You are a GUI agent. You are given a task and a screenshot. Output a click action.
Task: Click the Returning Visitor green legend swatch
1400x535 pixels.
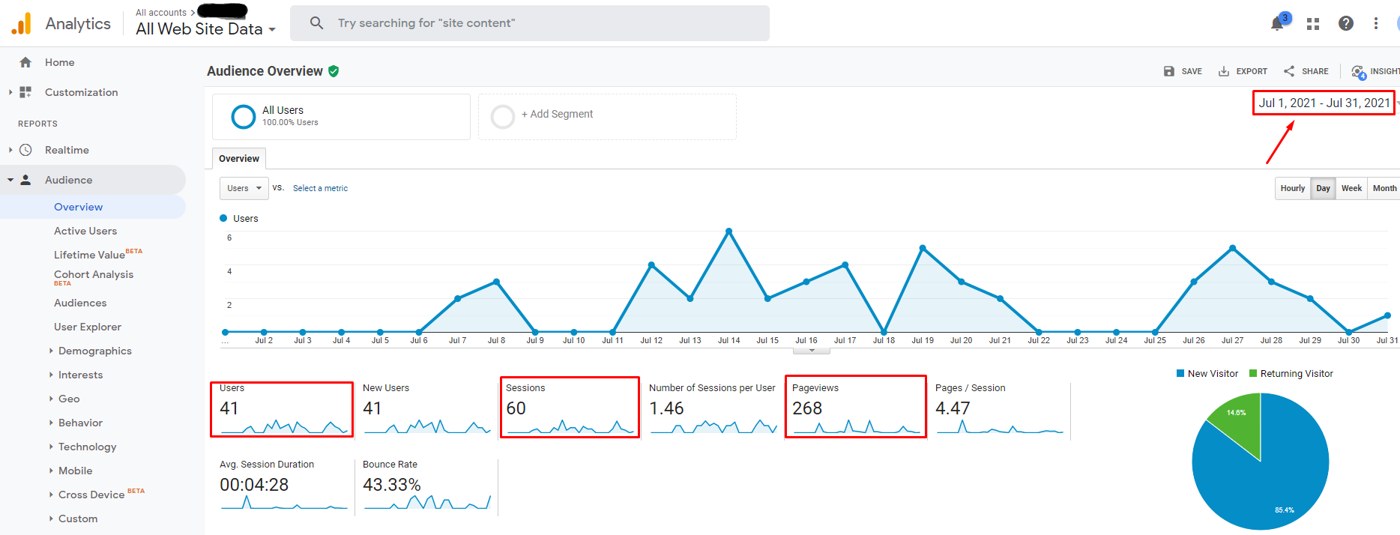point(1251,374)
